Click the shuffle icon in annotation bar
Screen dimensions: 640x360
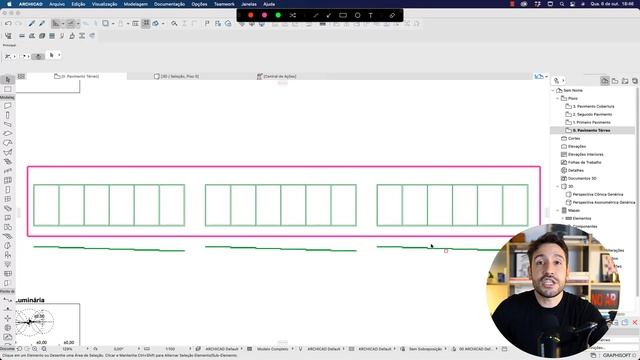293,16
